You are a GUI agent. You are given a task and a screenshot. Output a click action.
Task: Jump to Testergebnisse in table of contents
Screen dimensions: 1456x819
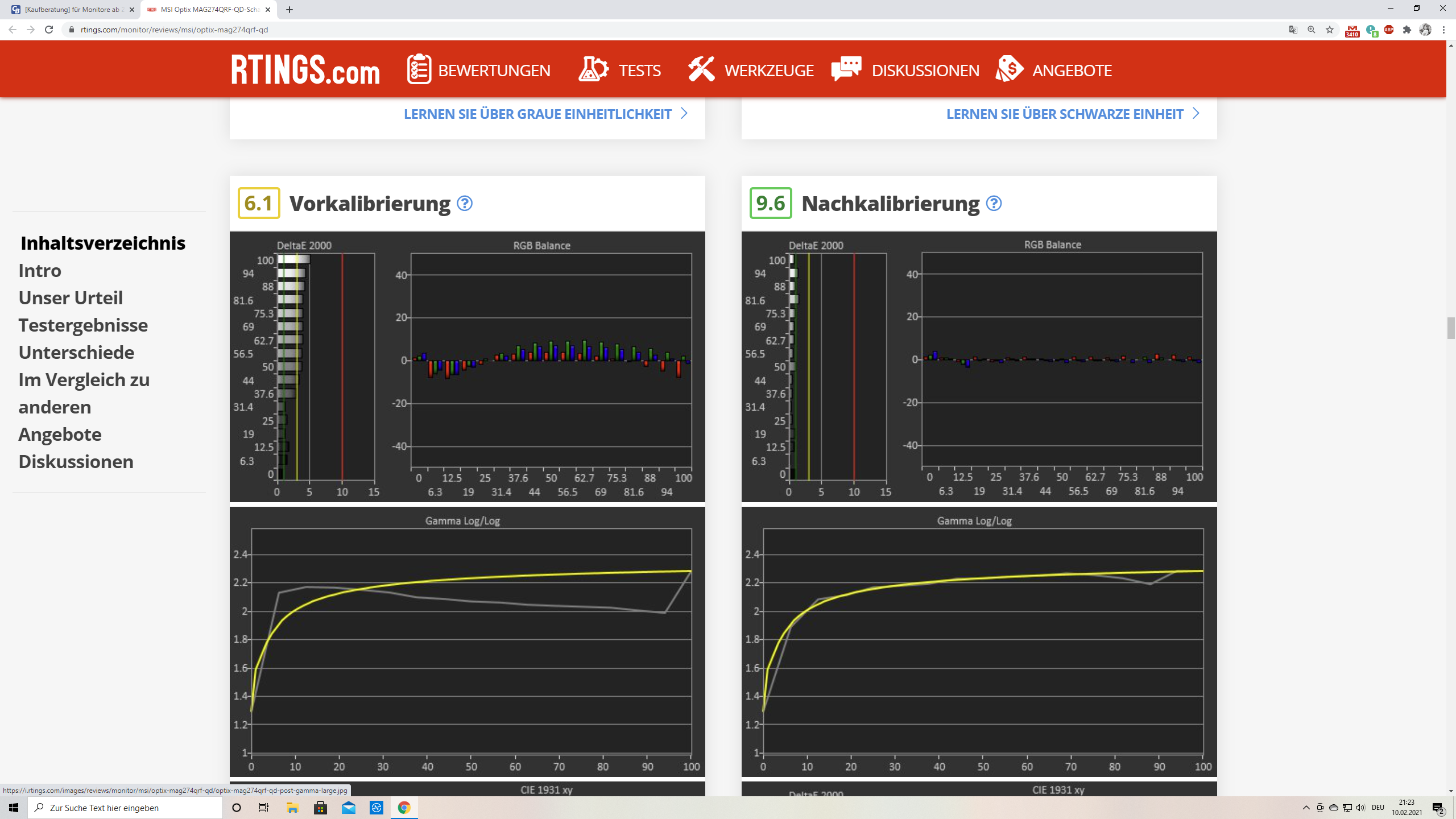pyautogui.click(x=83, y=325)
